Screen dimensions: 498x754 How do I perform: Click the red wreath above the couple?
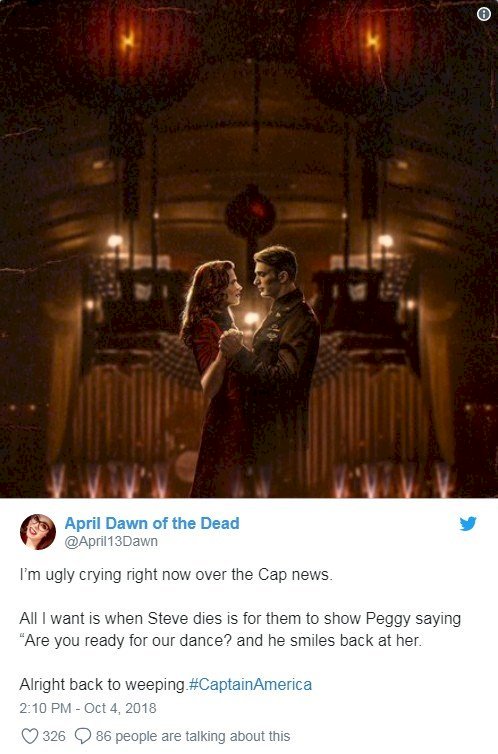coord(250,212)
